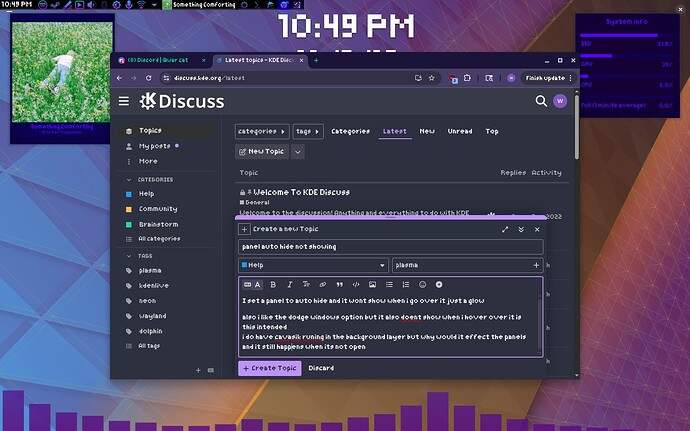Screen dimensions: 690x431
Task: Add tag in the plasma tags field
Action: 467,265
